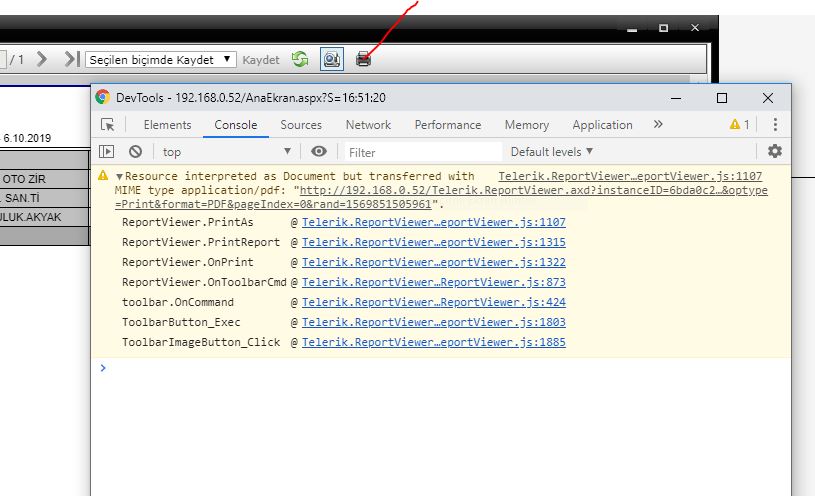Open source link for ReportViewer.OnPrint js:1322

433,262
